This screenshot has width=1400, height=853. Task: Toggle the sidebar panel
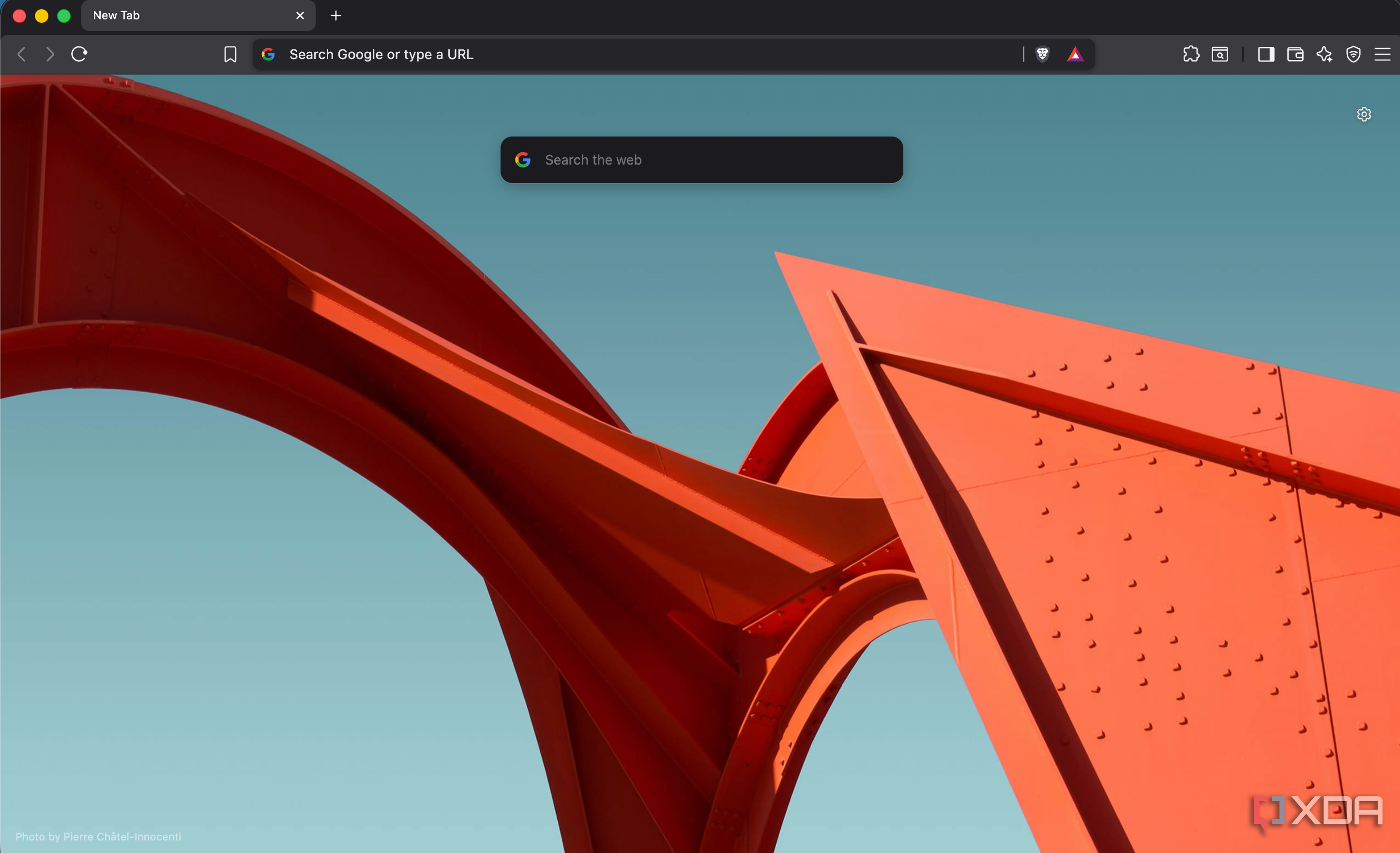tap(1266, 55)
